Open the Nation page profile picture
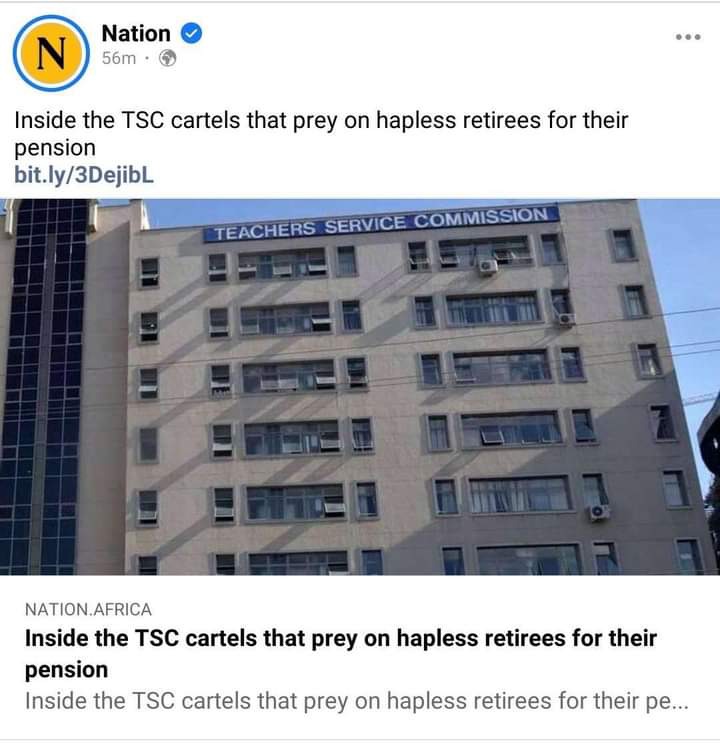This screenshot has width=720, height=744. click(51, 53)
